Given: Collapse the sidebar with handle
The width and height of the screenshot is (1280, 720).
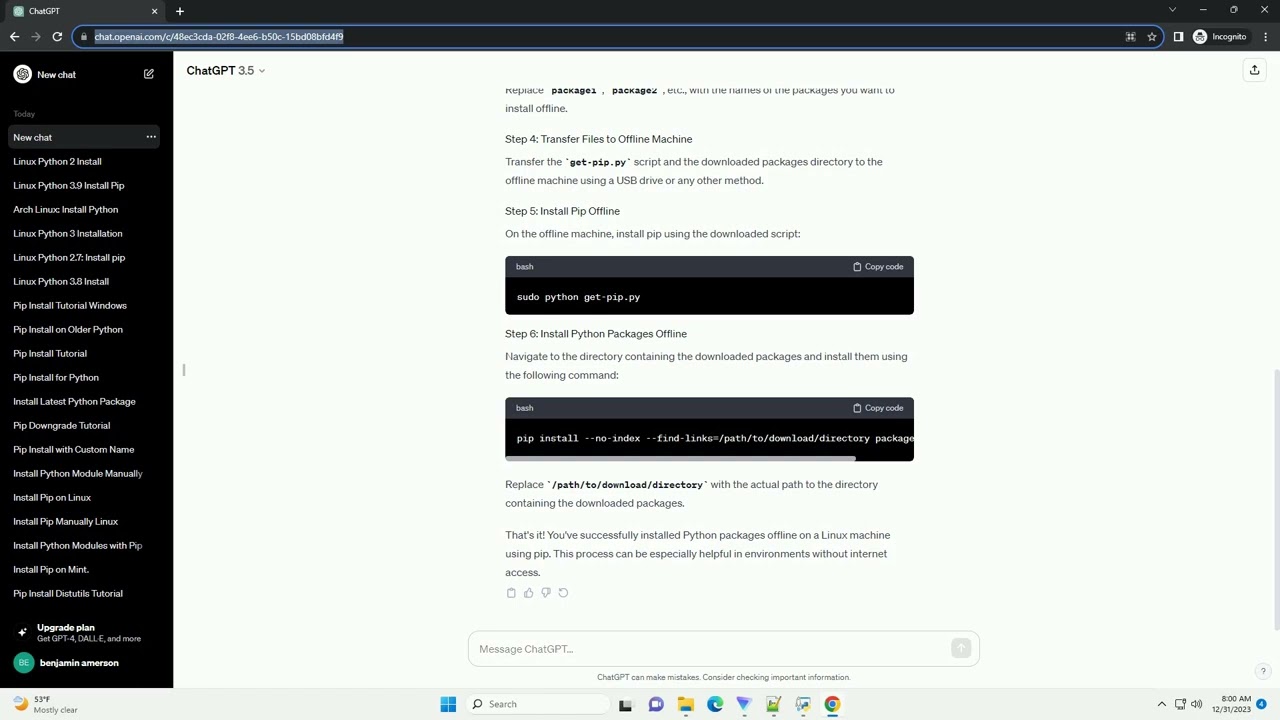Looking at the screenshot, I should pos(184,370).
